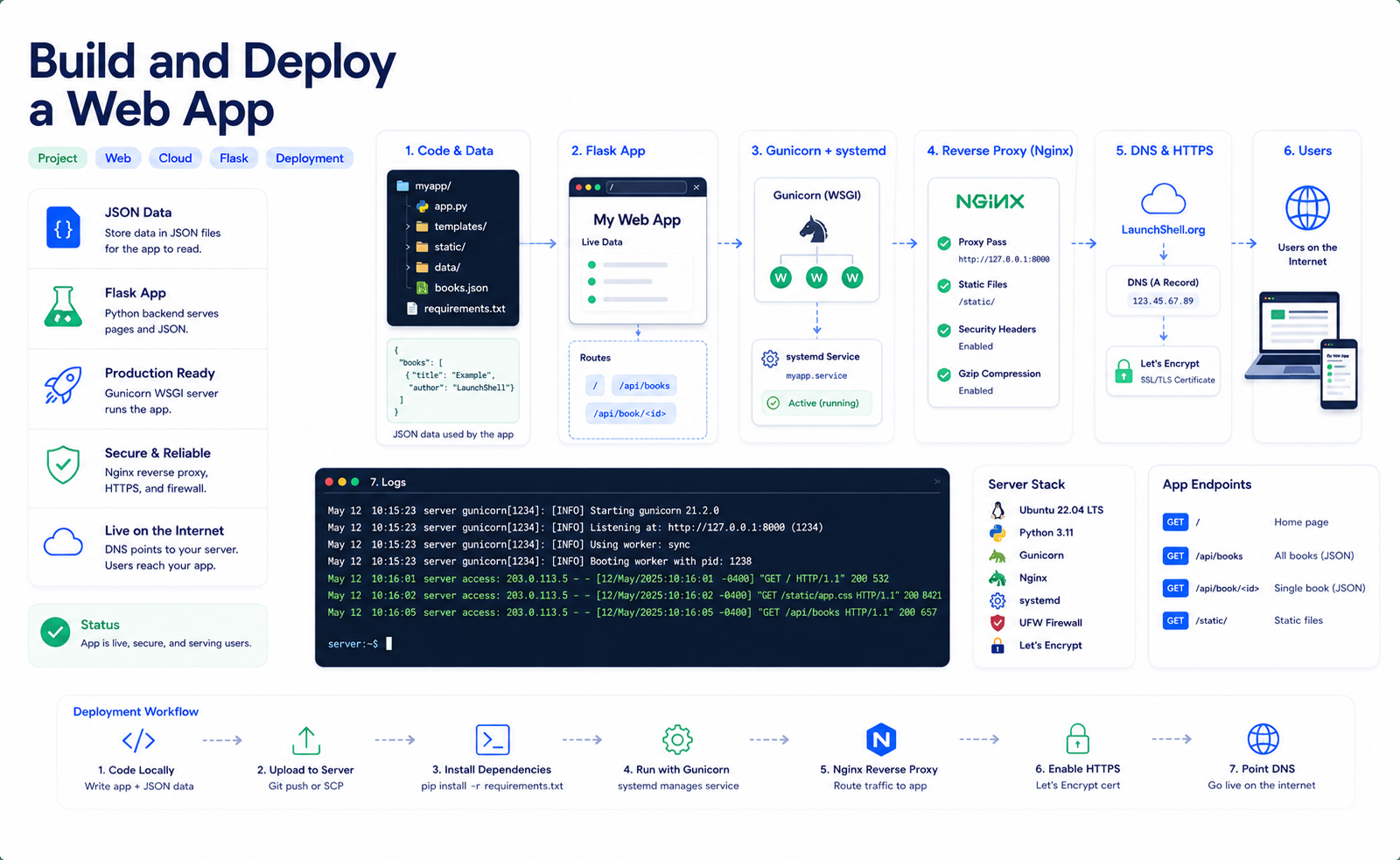Click the /api/books route chip

pyautogui.click(x=644, y=386)
